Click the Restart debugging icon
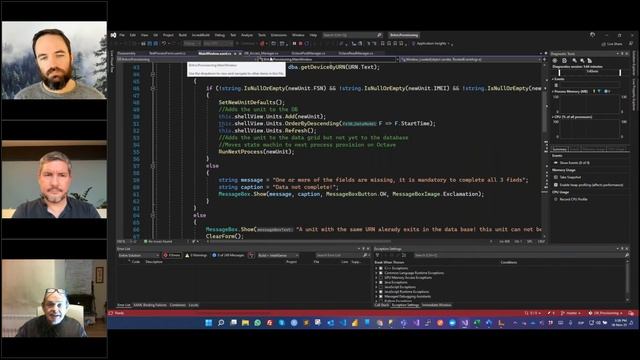640x360 pixels. 307,43
